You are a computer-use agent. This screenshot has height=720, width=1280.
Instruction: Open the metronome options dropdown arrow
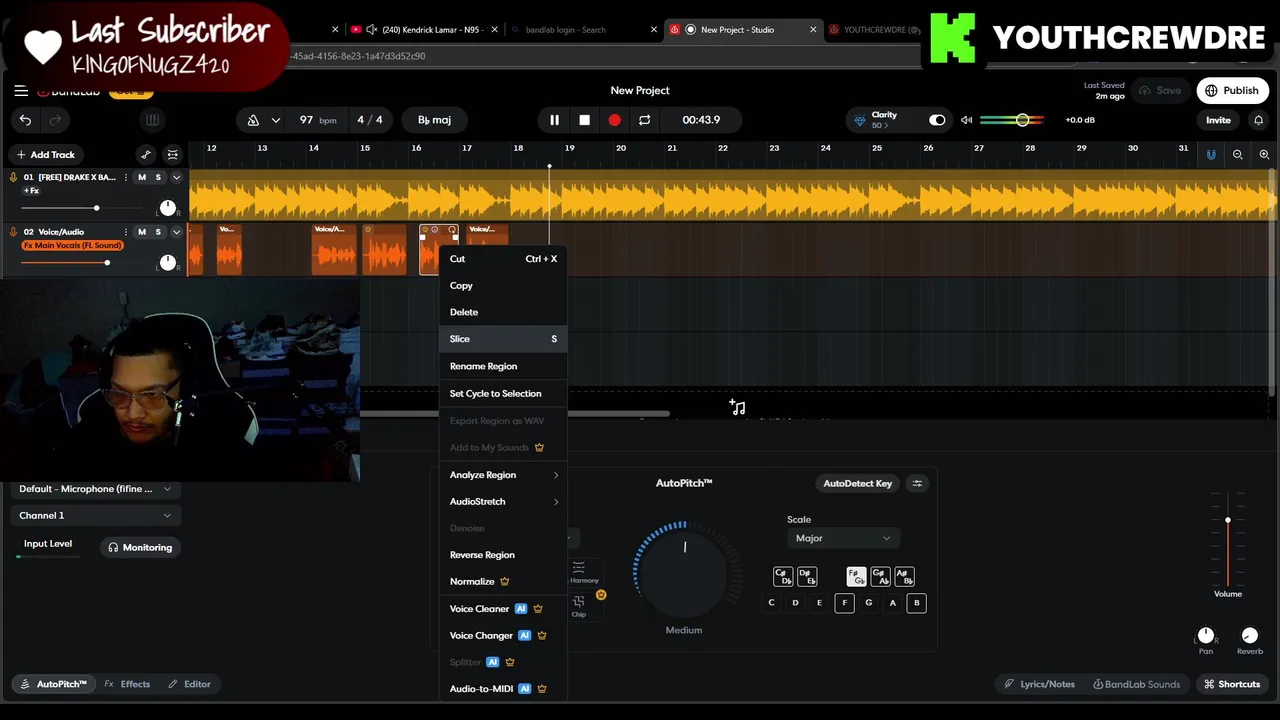(x=275, y=120)
